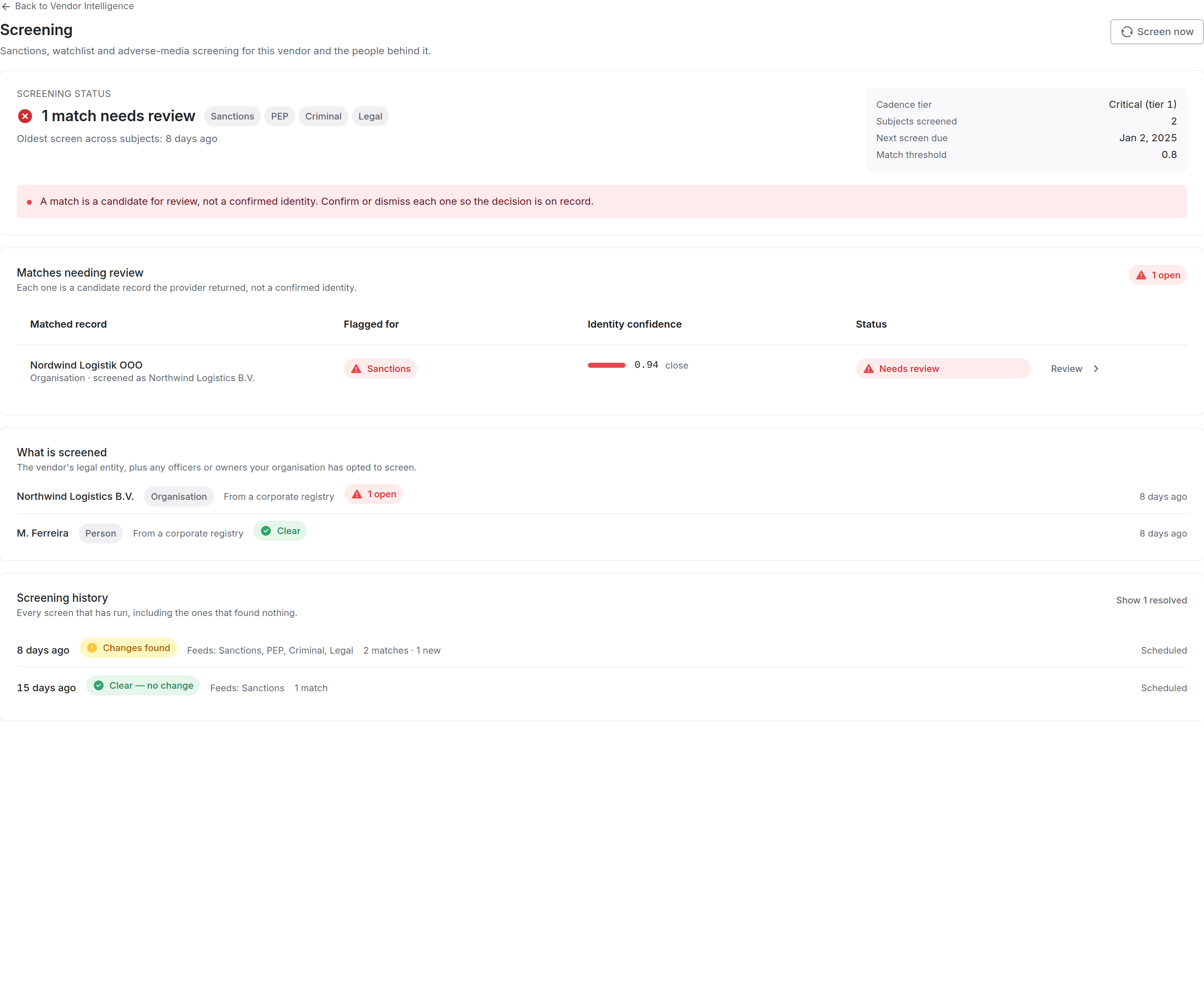Image resolution: width=1204 pixels, height=1003 pixels.
Task: Click the Clear — no change checkmark icon
Action: (99, 685)
